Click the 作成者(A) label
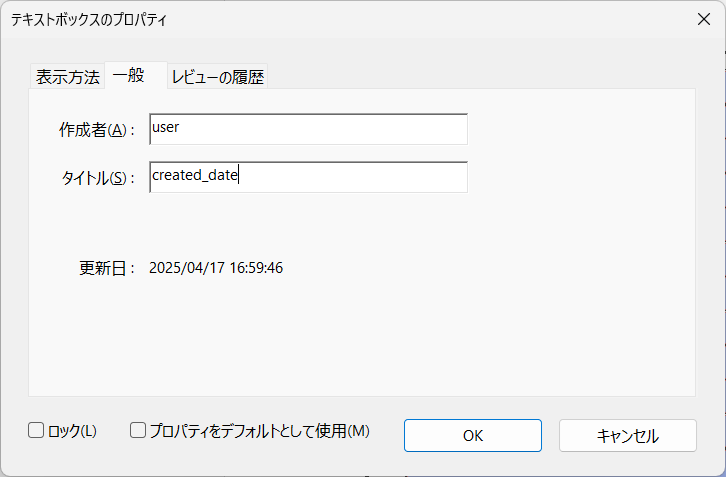The height and width of the screenshot is (477, 726). click(96, 130)
